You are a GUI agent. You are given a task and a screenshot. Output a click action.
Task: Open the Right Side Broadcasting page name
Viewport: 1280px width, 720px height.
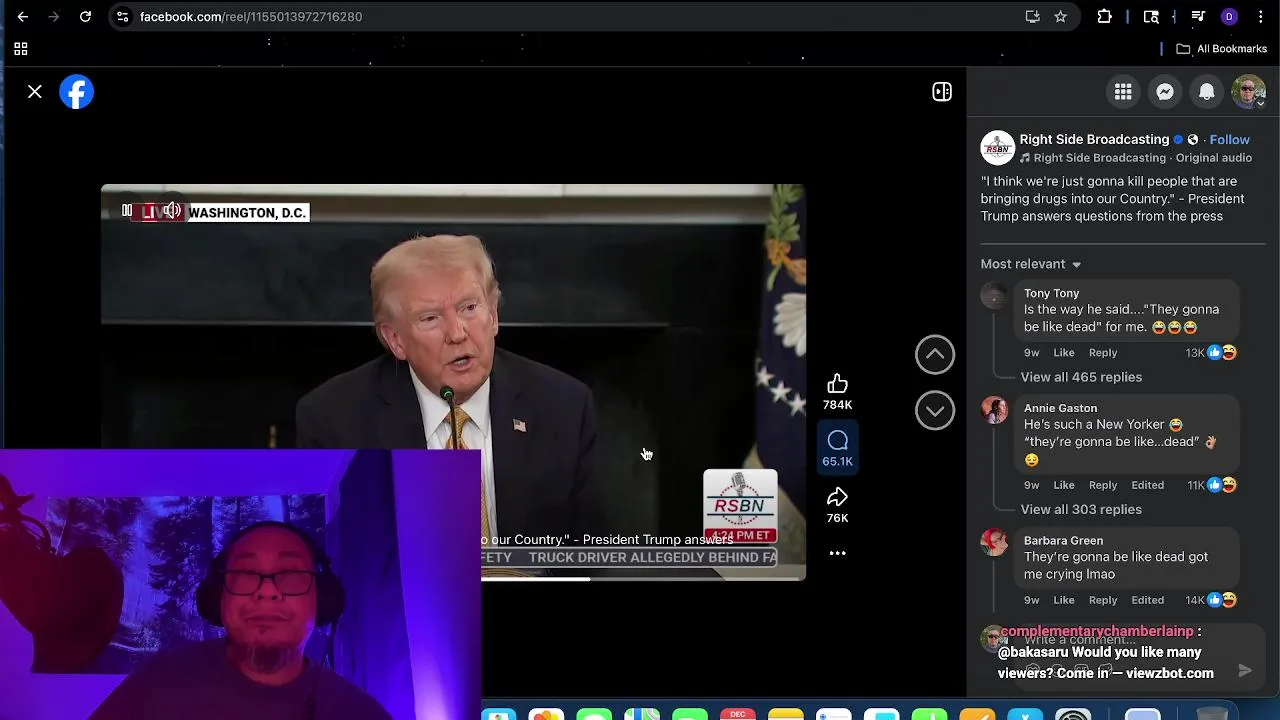[x=1094, y=139]
